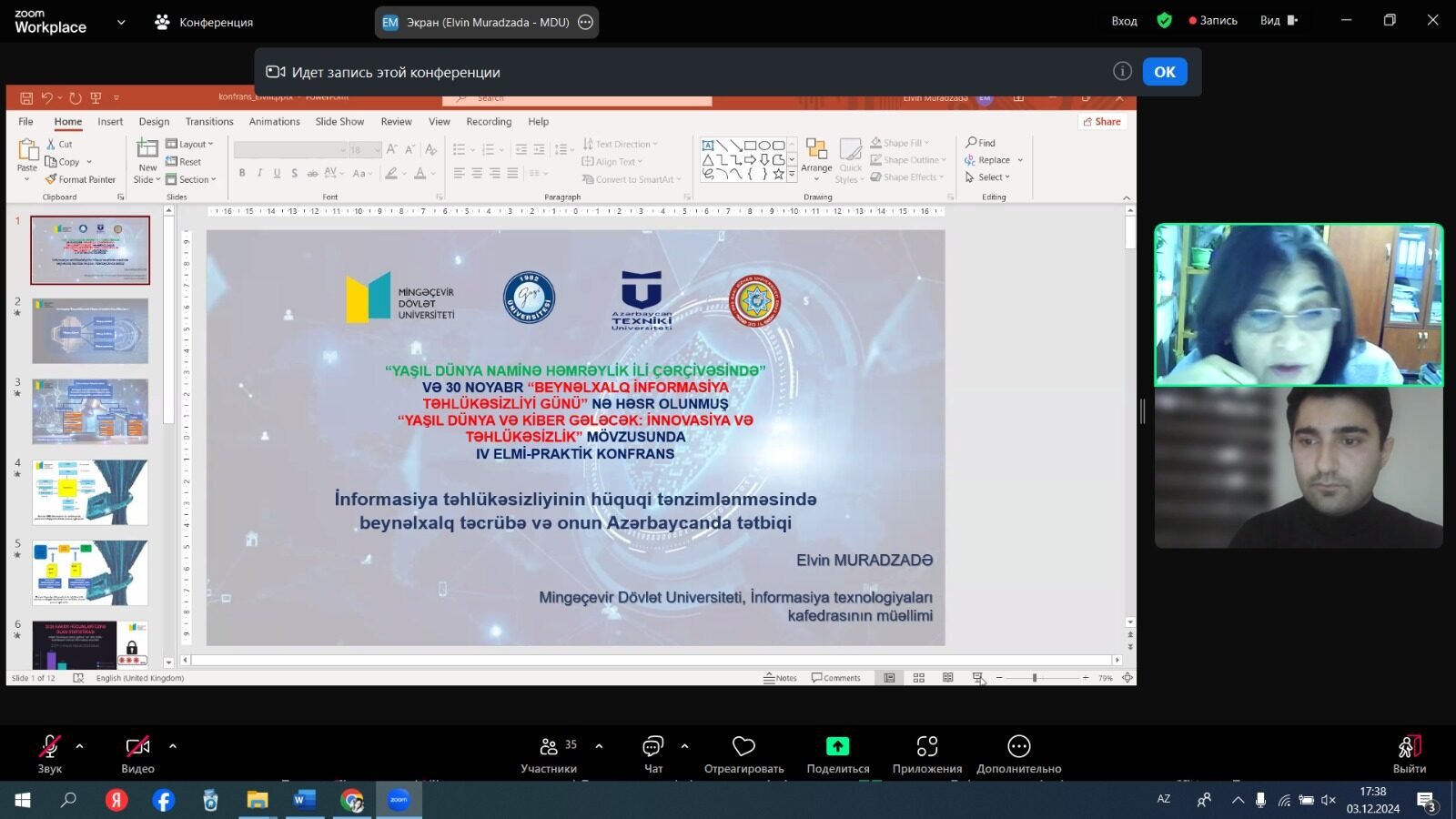Open the More options icon

1018,747
